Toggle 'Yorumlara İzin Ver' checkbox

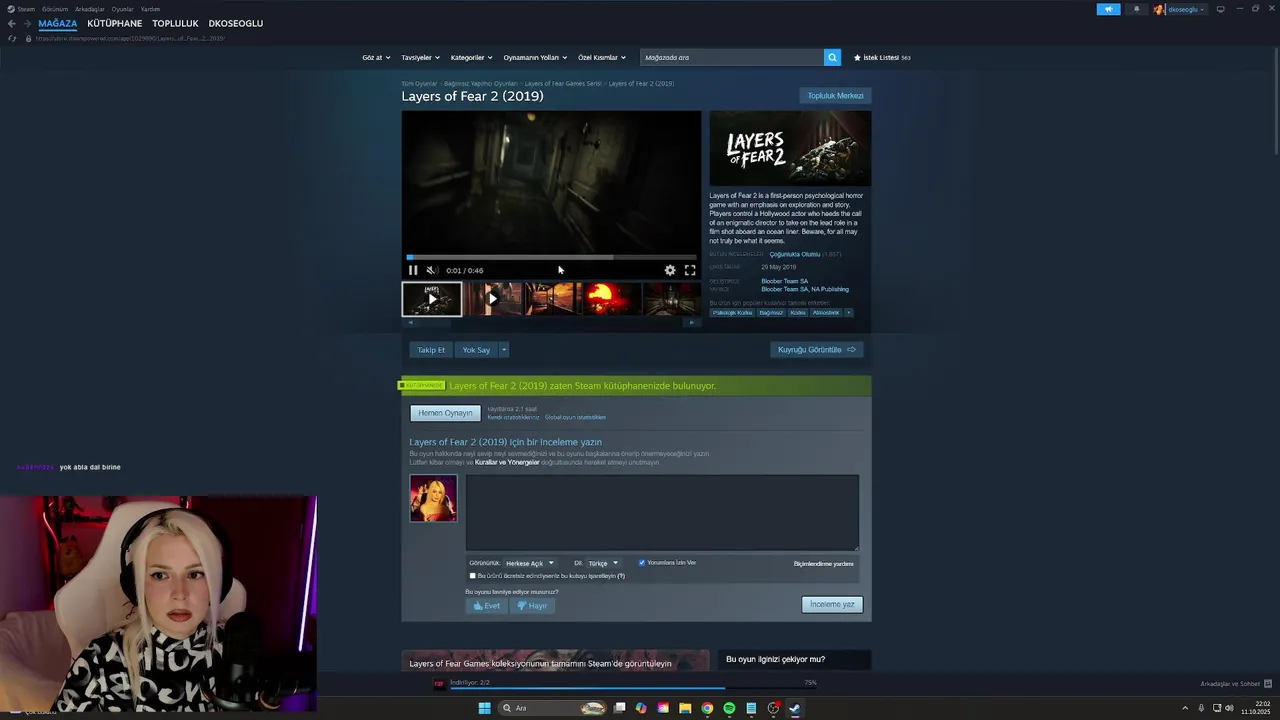click(x=642, y=563)
